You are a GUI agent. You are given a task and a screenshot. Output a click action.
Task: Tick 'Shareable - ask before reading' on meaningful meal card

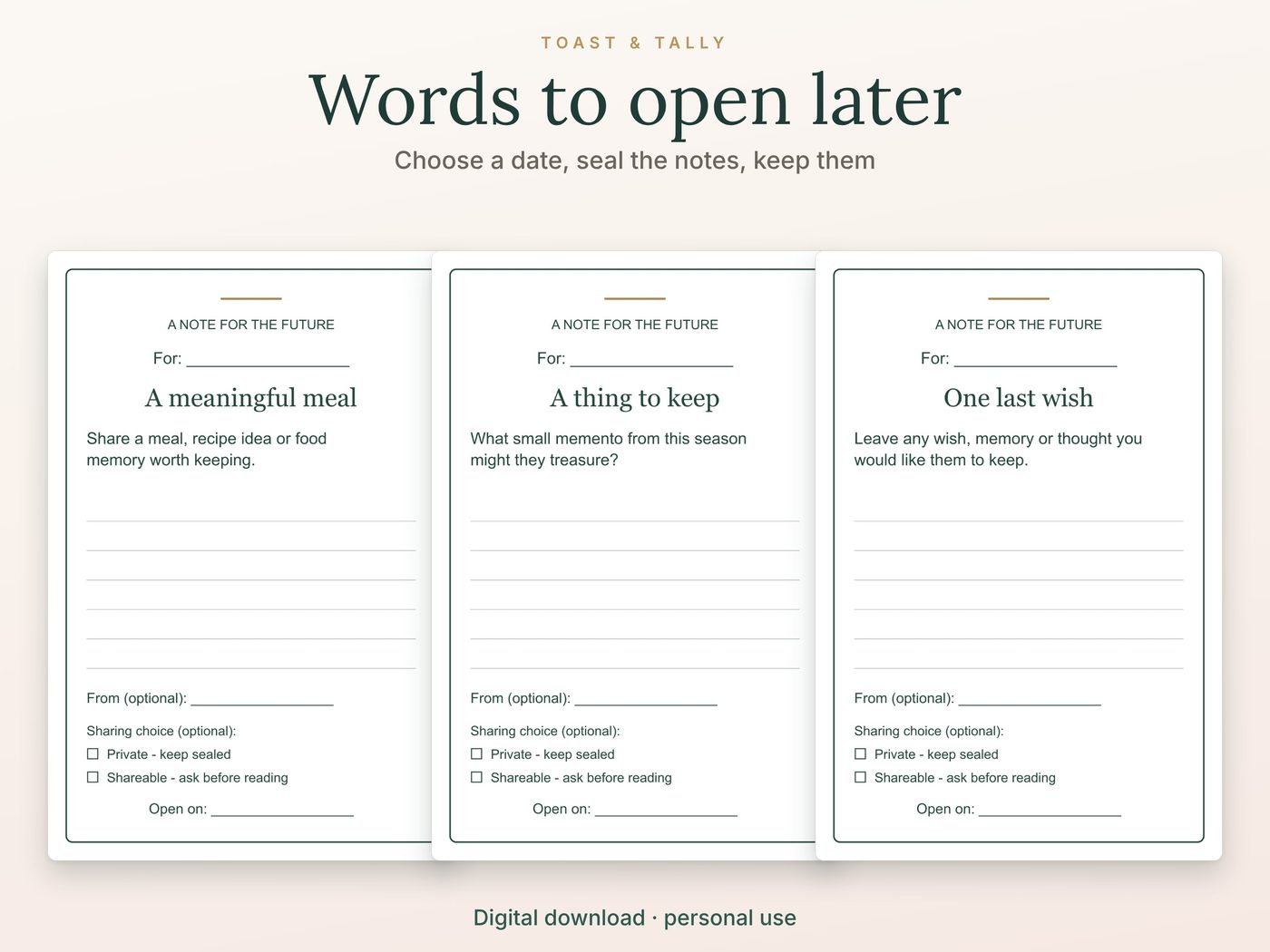point(93,778)
